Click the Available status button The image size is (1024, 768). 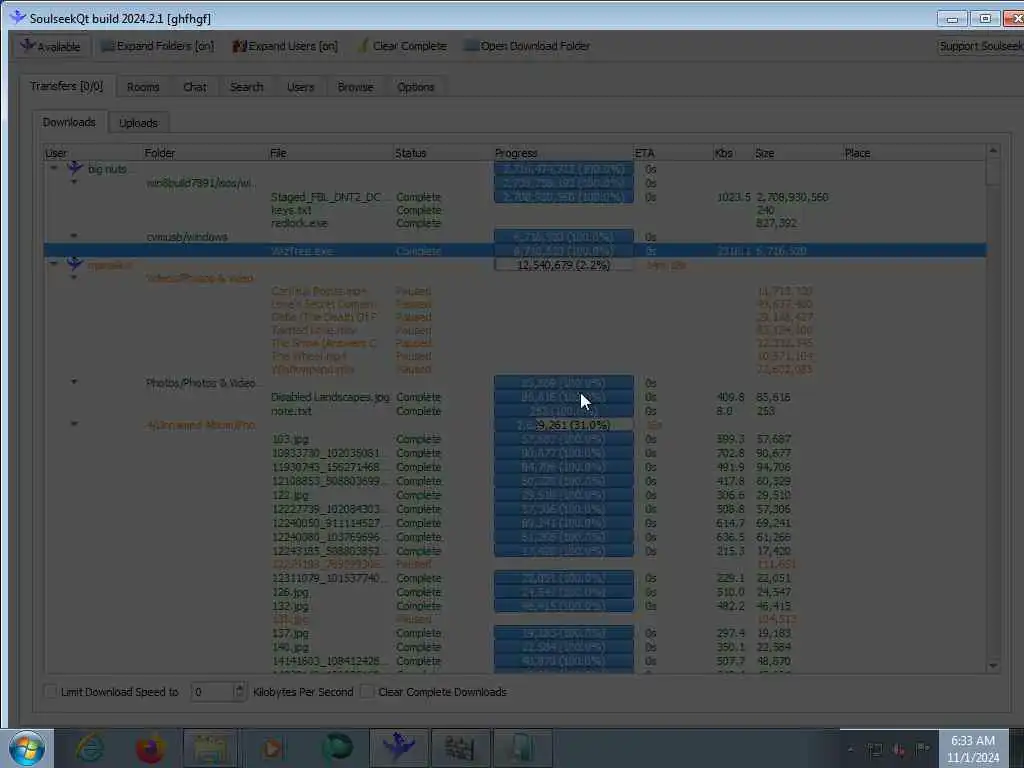[51, 46]
